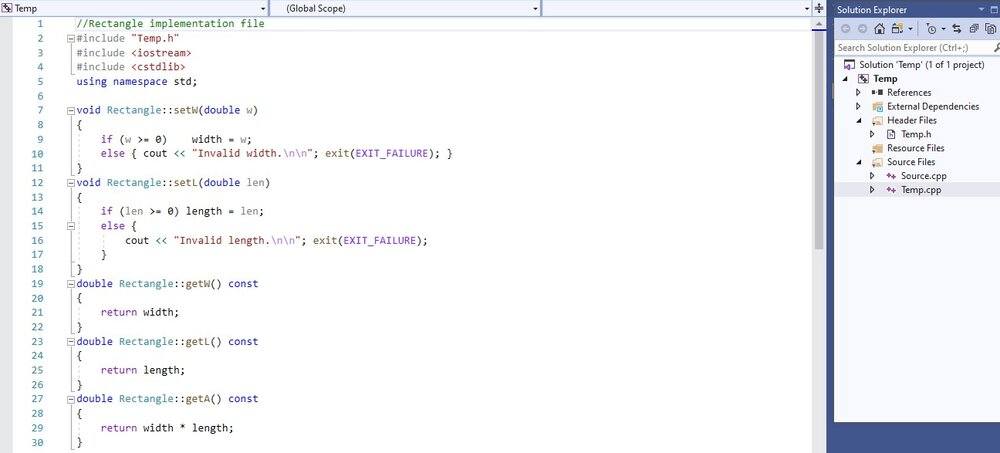Open the Temp project dropdown in navigation bar
Viewport: 1000px width, 453px height.
pyautogui.click(x=263, y=9)
